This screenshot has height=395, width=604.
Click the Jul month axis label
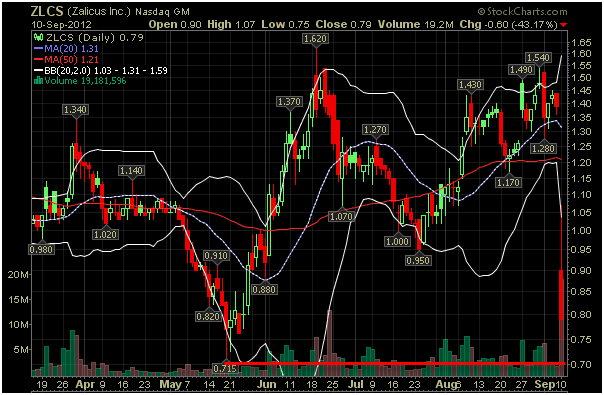coord(356,385)
